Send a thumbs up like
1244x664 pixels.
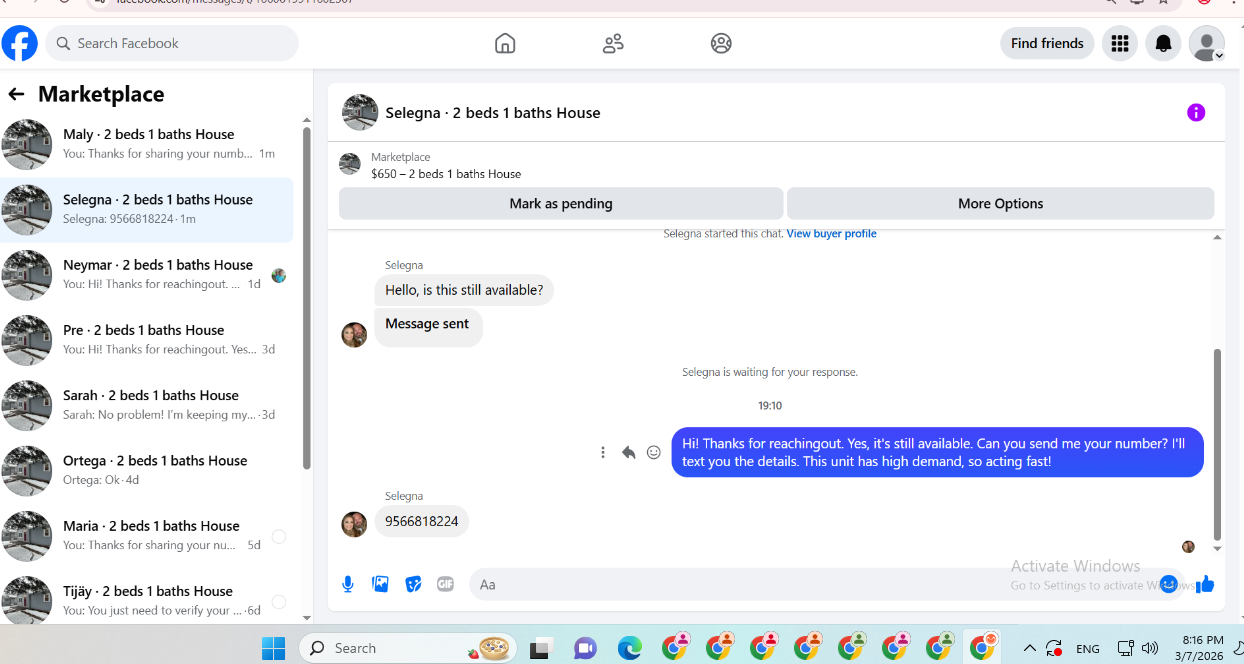pos(1205,584)
